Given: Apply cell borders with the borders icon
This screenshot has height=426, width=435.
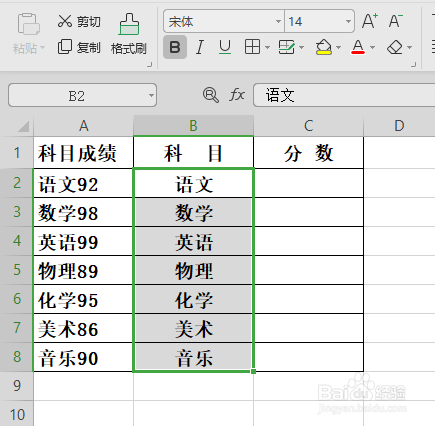Looking at the screenshot, I should (252, 47).
